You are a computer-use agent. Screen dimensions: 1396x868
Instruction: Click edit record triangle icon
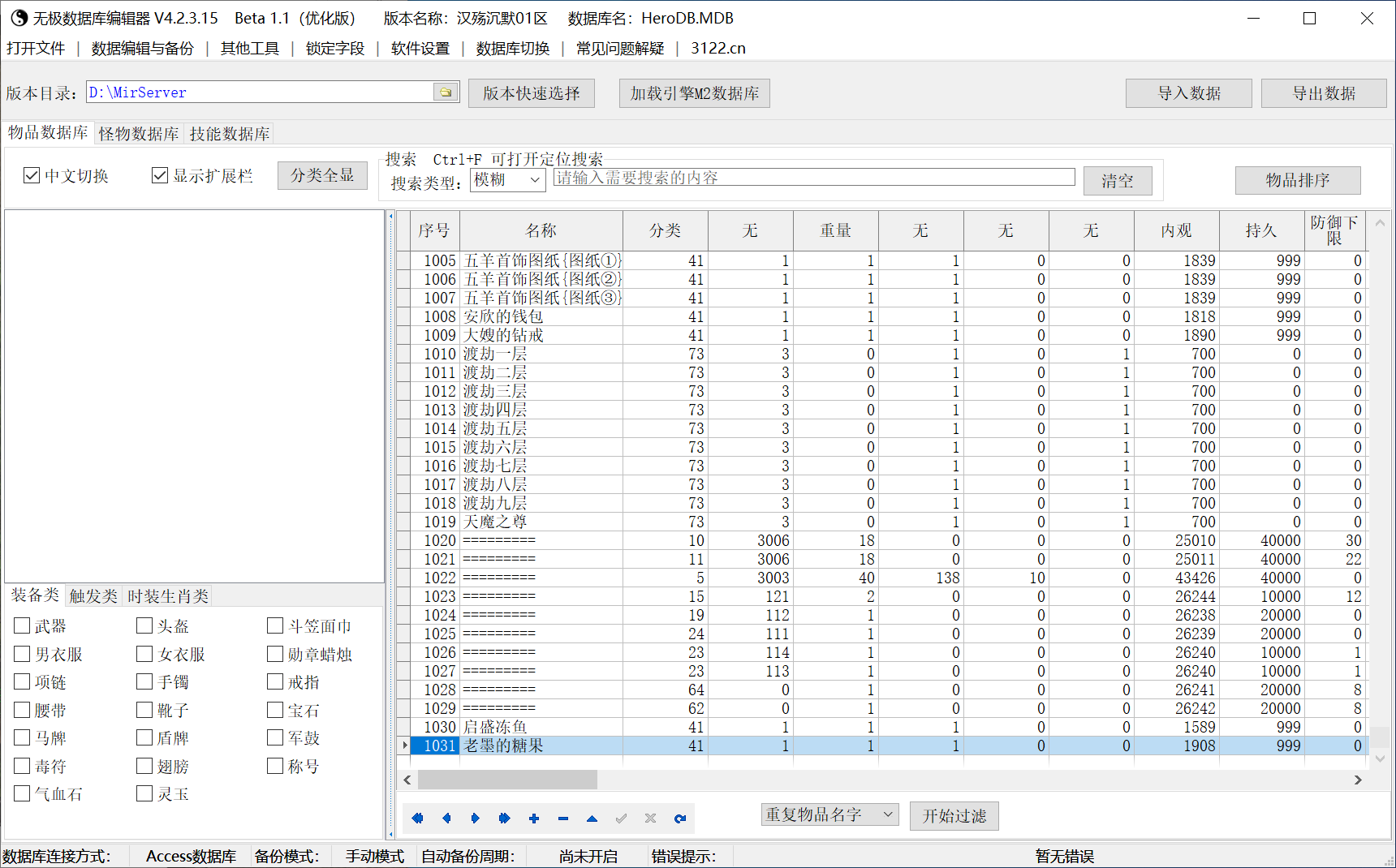click(592, 819)
